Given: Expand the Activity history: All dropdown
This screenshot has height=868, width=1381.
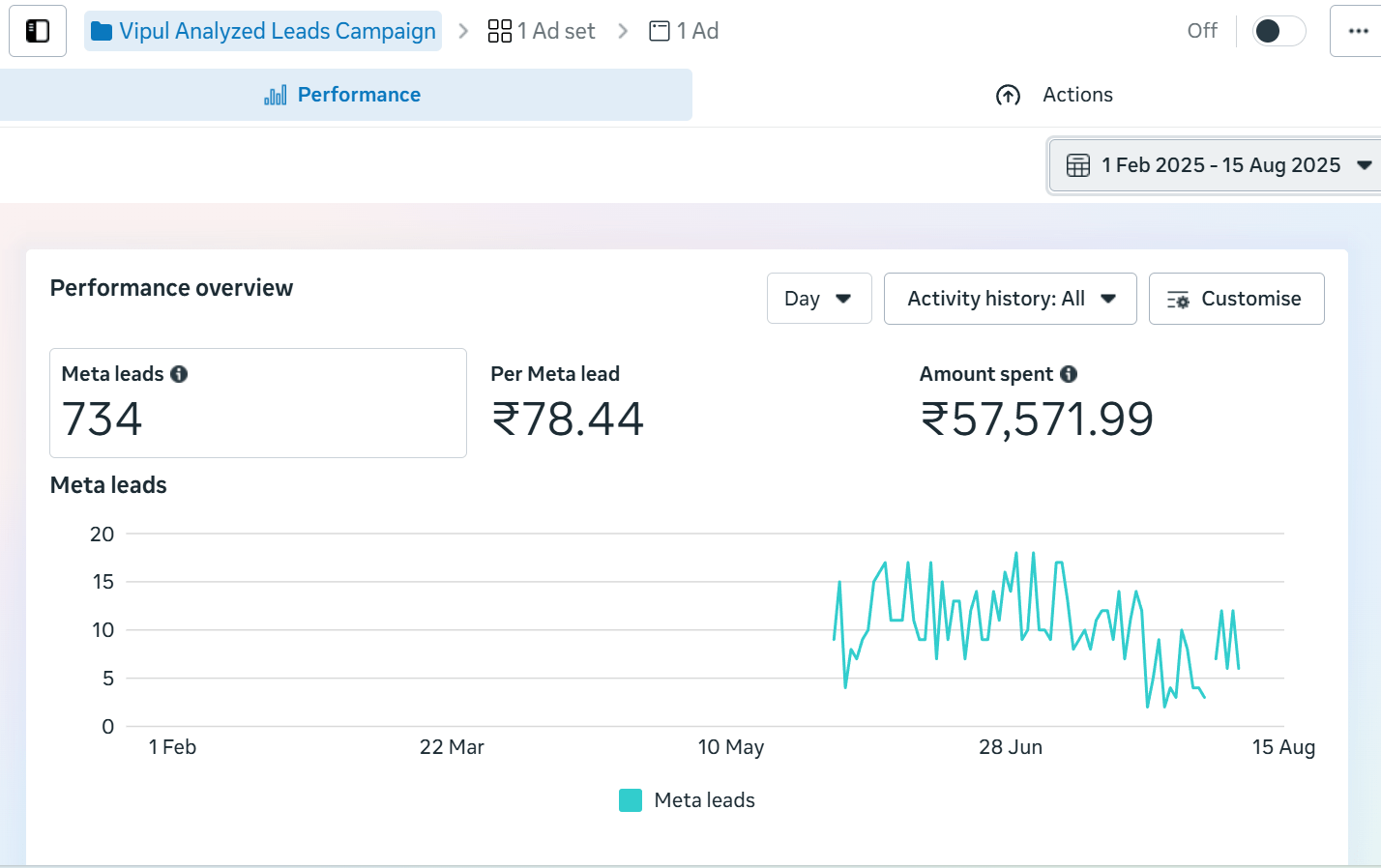Looking at the screenshot, I should 1010,299.
